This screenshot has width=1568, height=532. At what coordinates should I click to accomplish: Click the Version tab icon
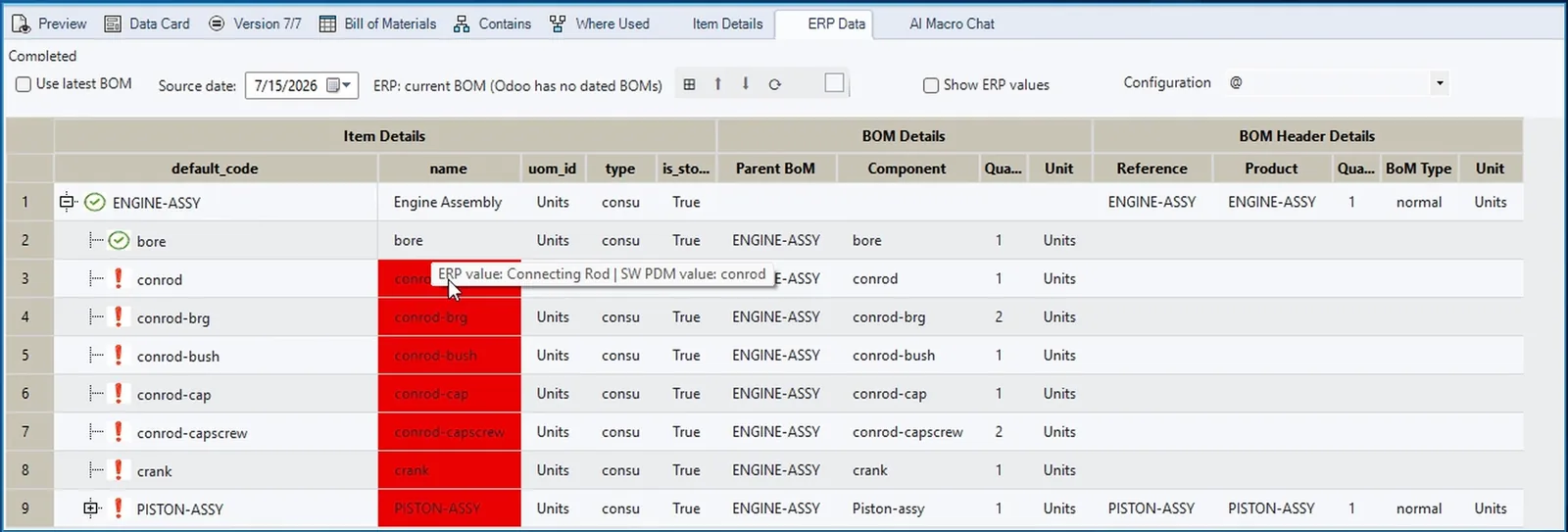(217, 24)
